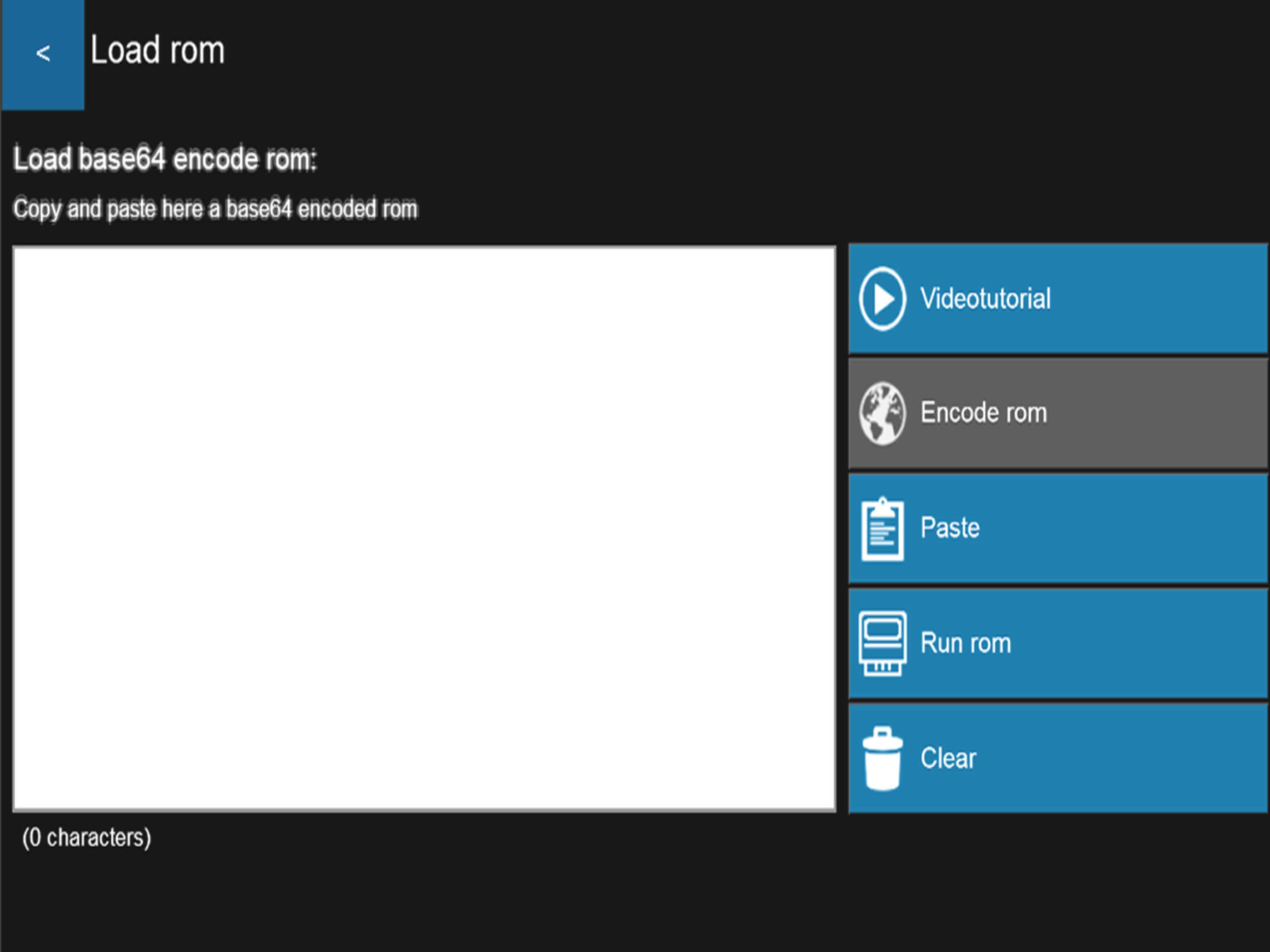The height and width of the screenshot is (952, 1270).
Task: Click the Load rom page title
Action: (157, 51)
